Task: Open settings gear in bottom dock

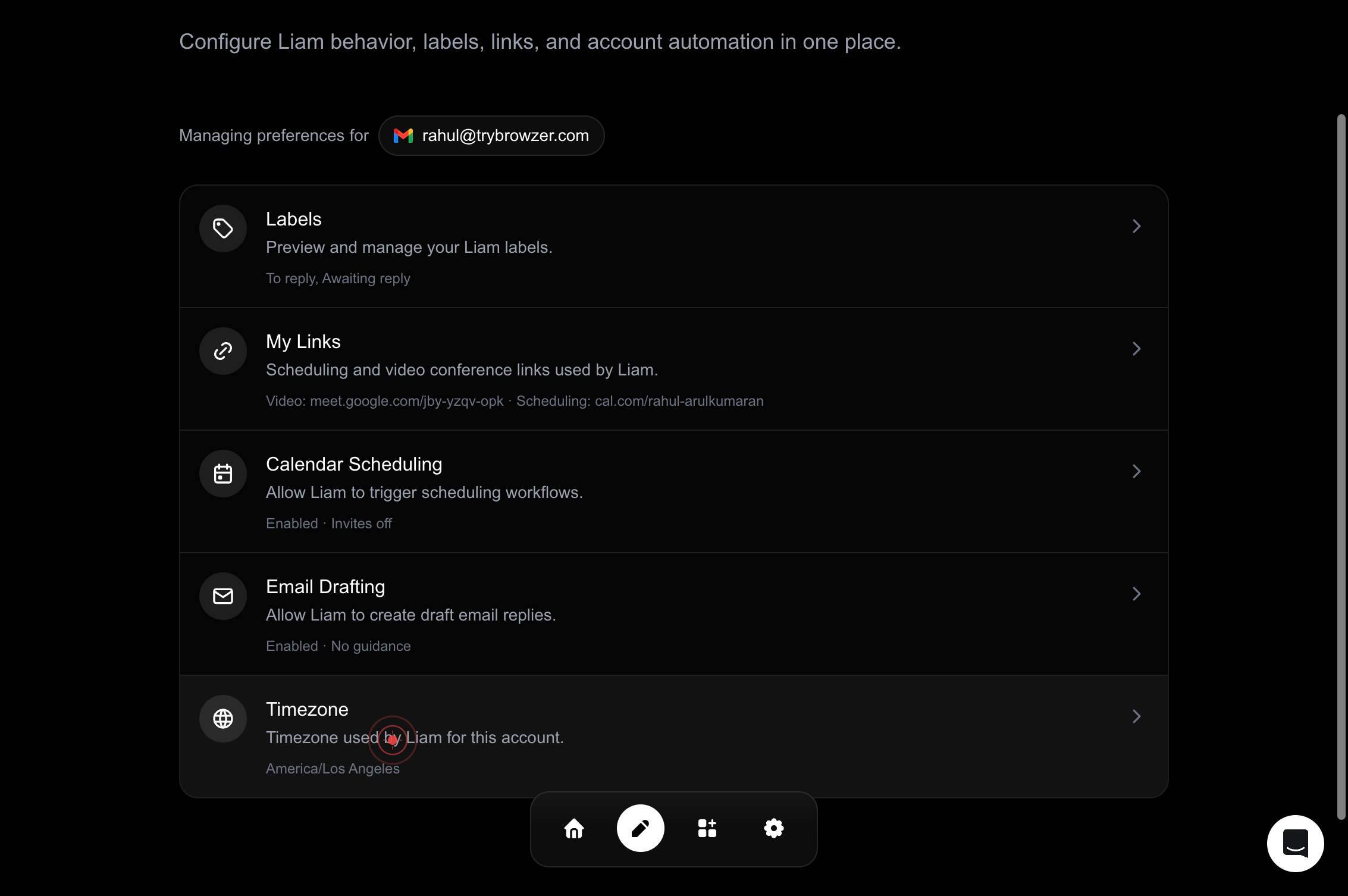Action: pos(774,828)
